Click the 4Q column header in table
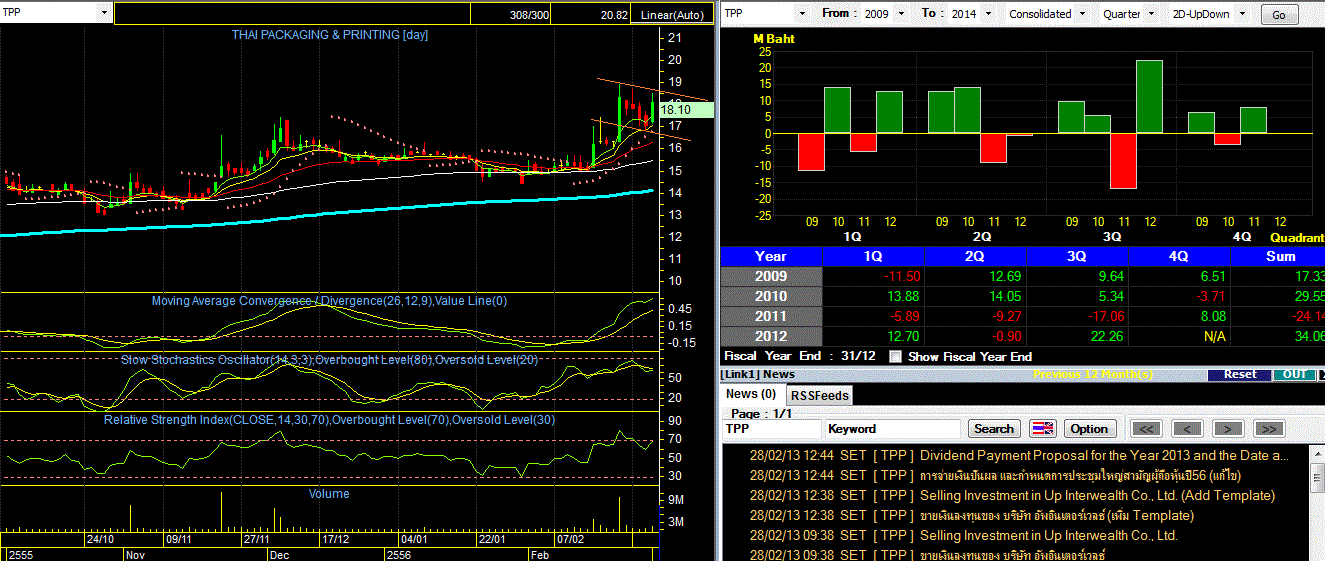 pyautogui.click(x=1179, y=256)
